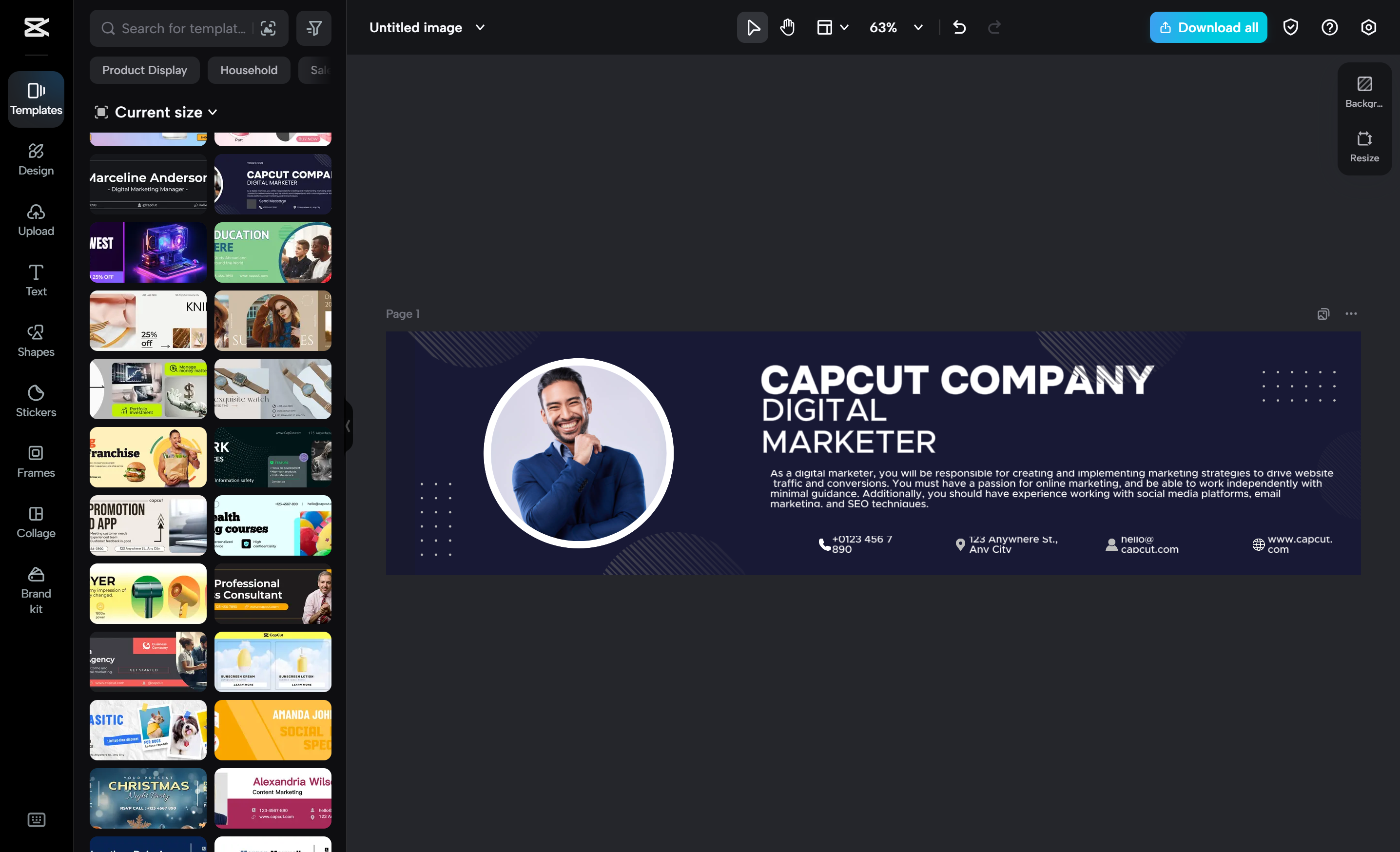This screenshot has width=1400, height=852.
Task: Switch to the Templates tab in the sidebar
Action: 36,99
